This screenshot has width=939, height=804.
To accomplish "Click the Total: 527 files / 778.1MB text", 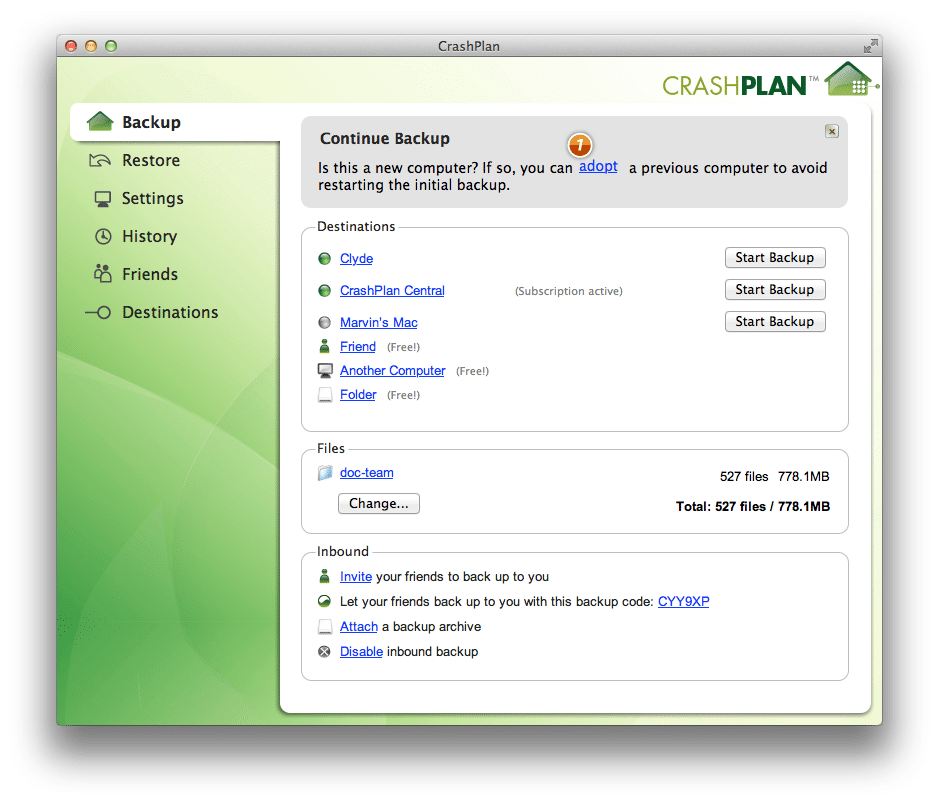I will (753, 506).
